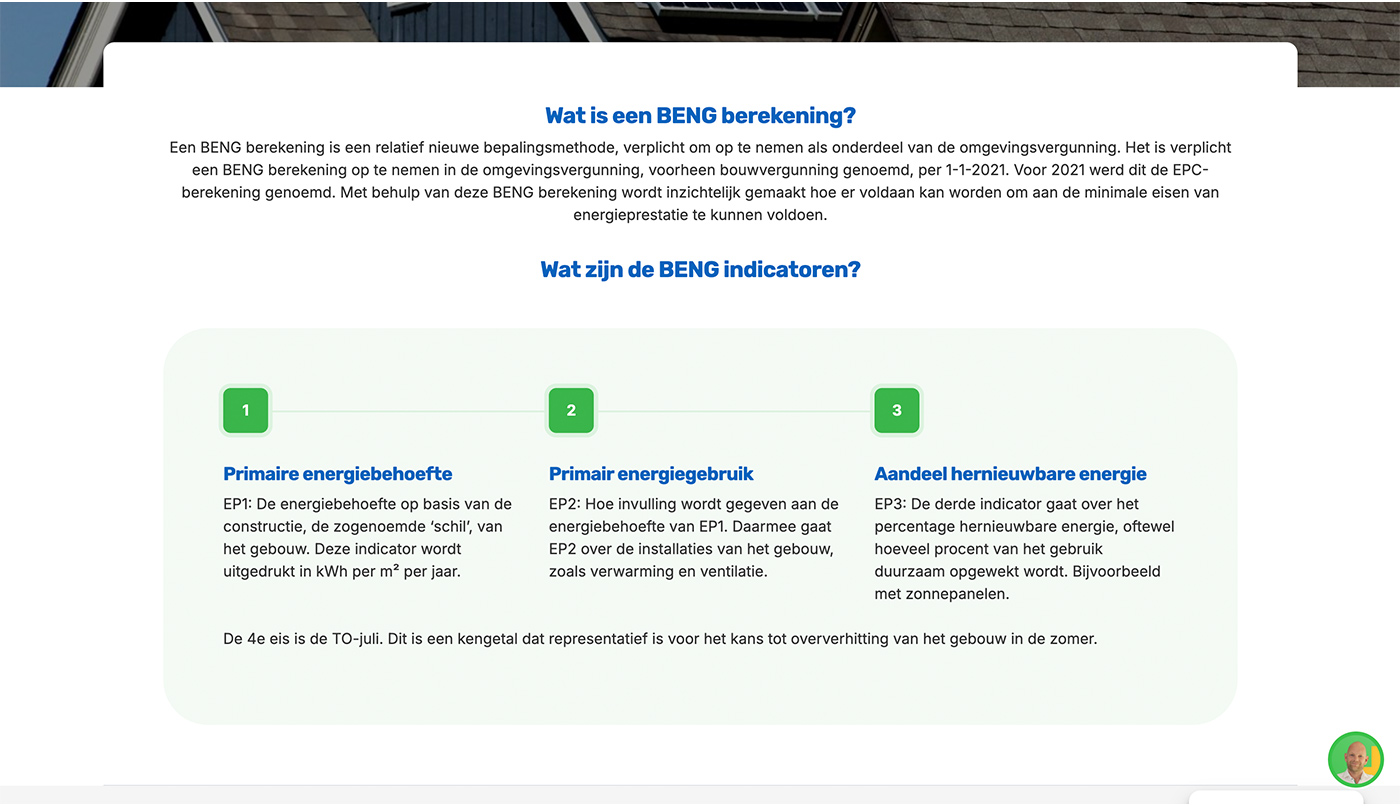Select the 'Primair energiegebruik' title
The height and width of the screenshot is (806, 1400).
(x=651, y=474)
